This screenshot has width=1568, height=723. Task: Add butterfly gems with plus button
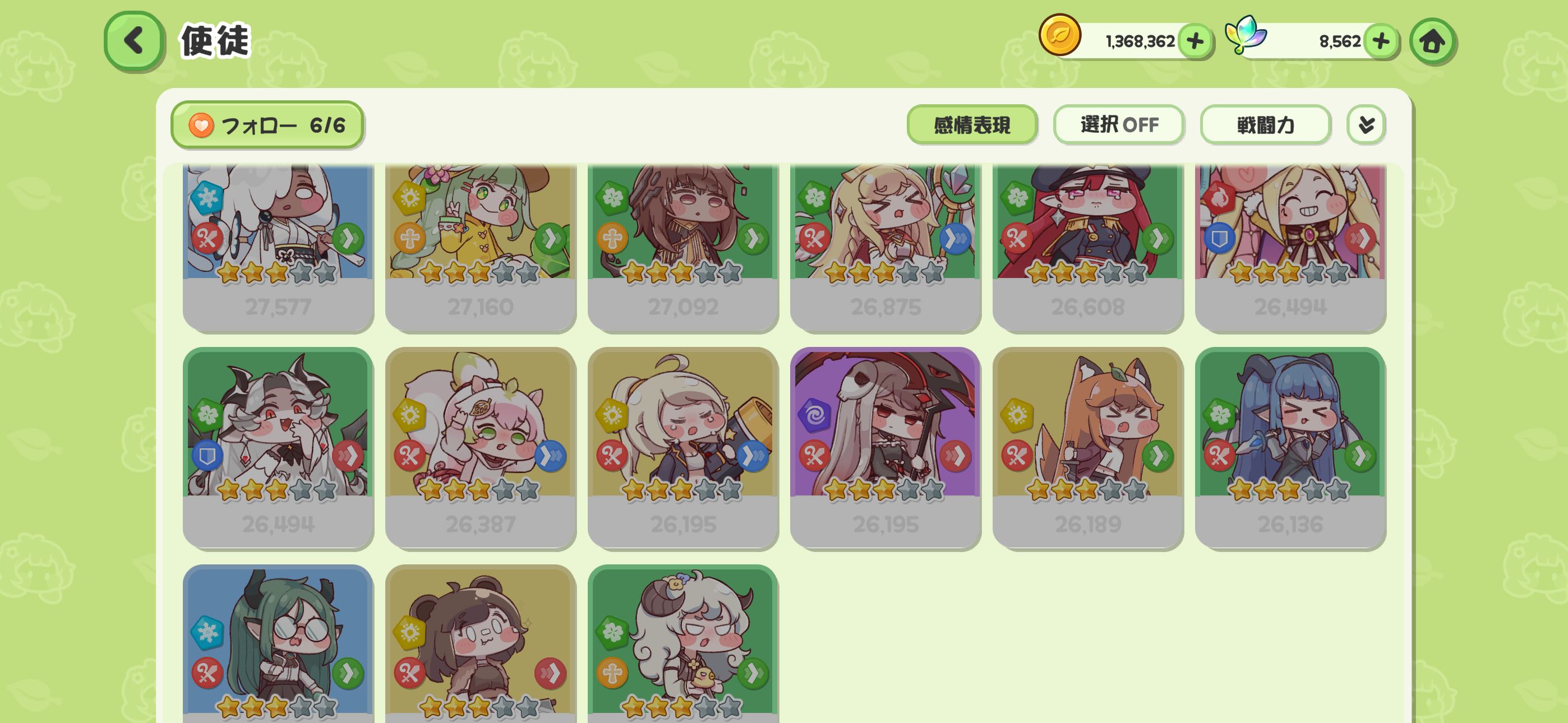(x=1381, y=41)
